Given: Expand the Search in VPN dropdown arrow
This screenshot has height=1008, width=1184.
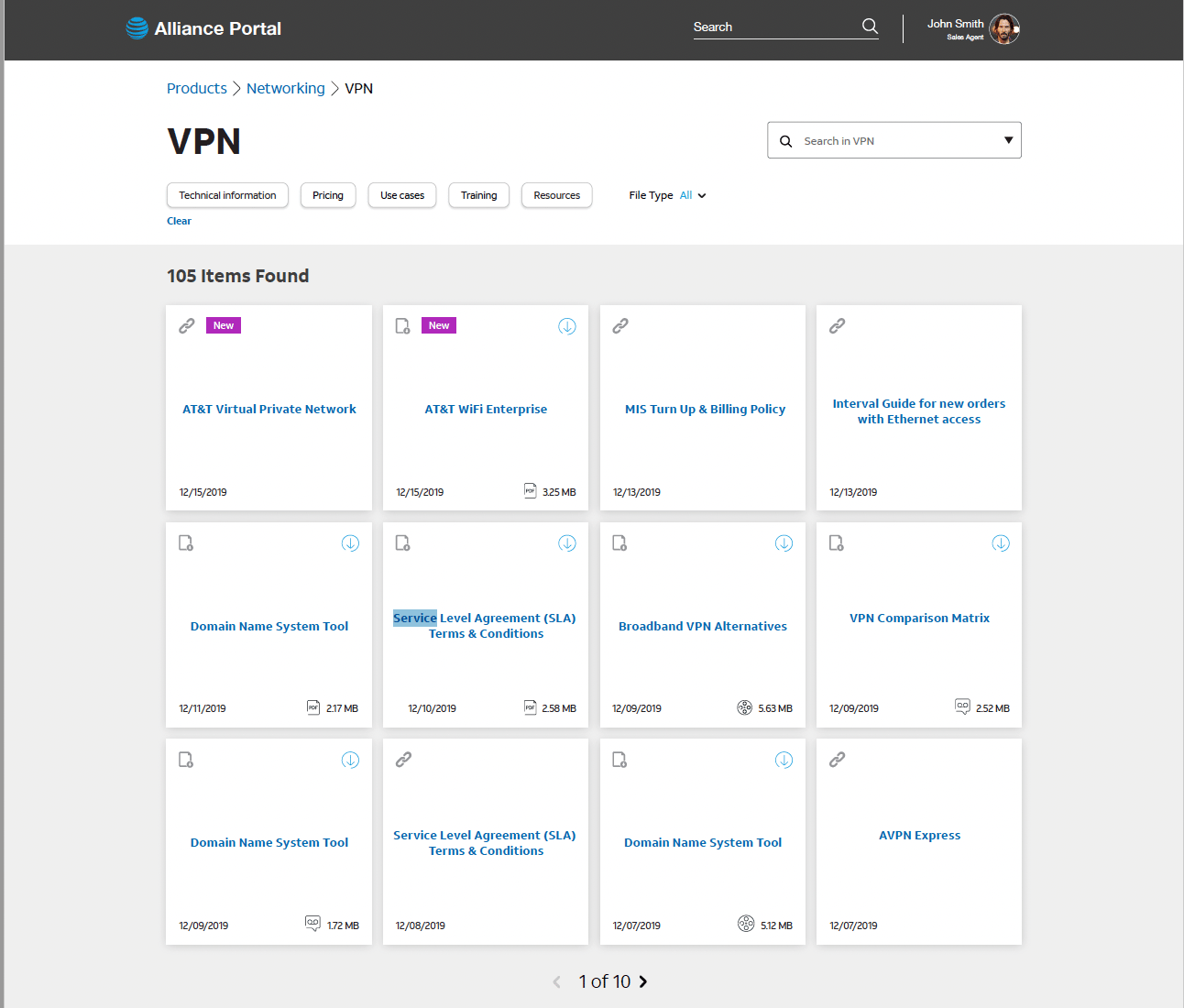Looking at the screenshot, I should (x=1008, y=140).
